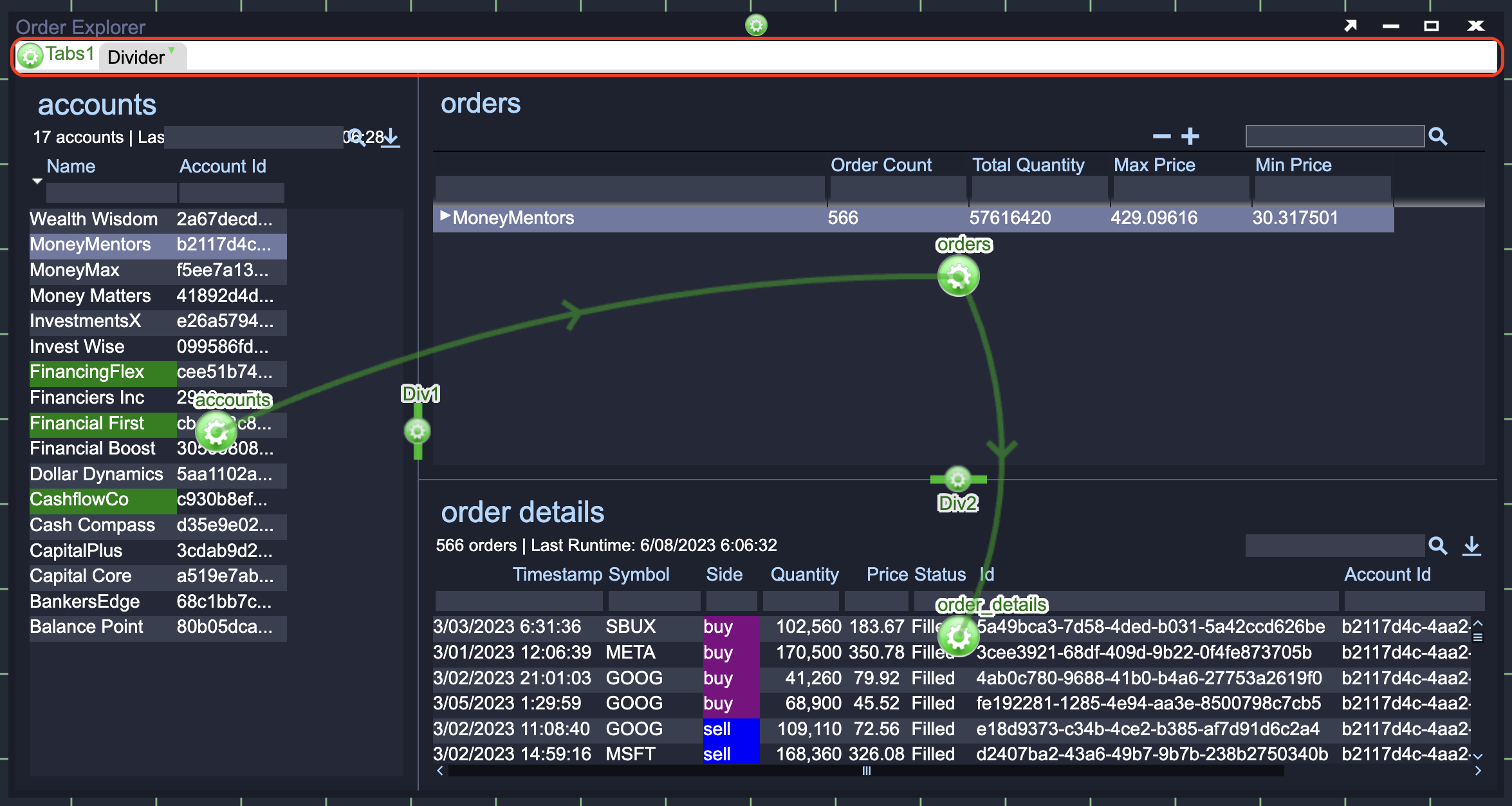Open the Divider tab dropdown arrow
Image resolution: width=1512 pixels, height=806 pixels.
pos(172,50)
